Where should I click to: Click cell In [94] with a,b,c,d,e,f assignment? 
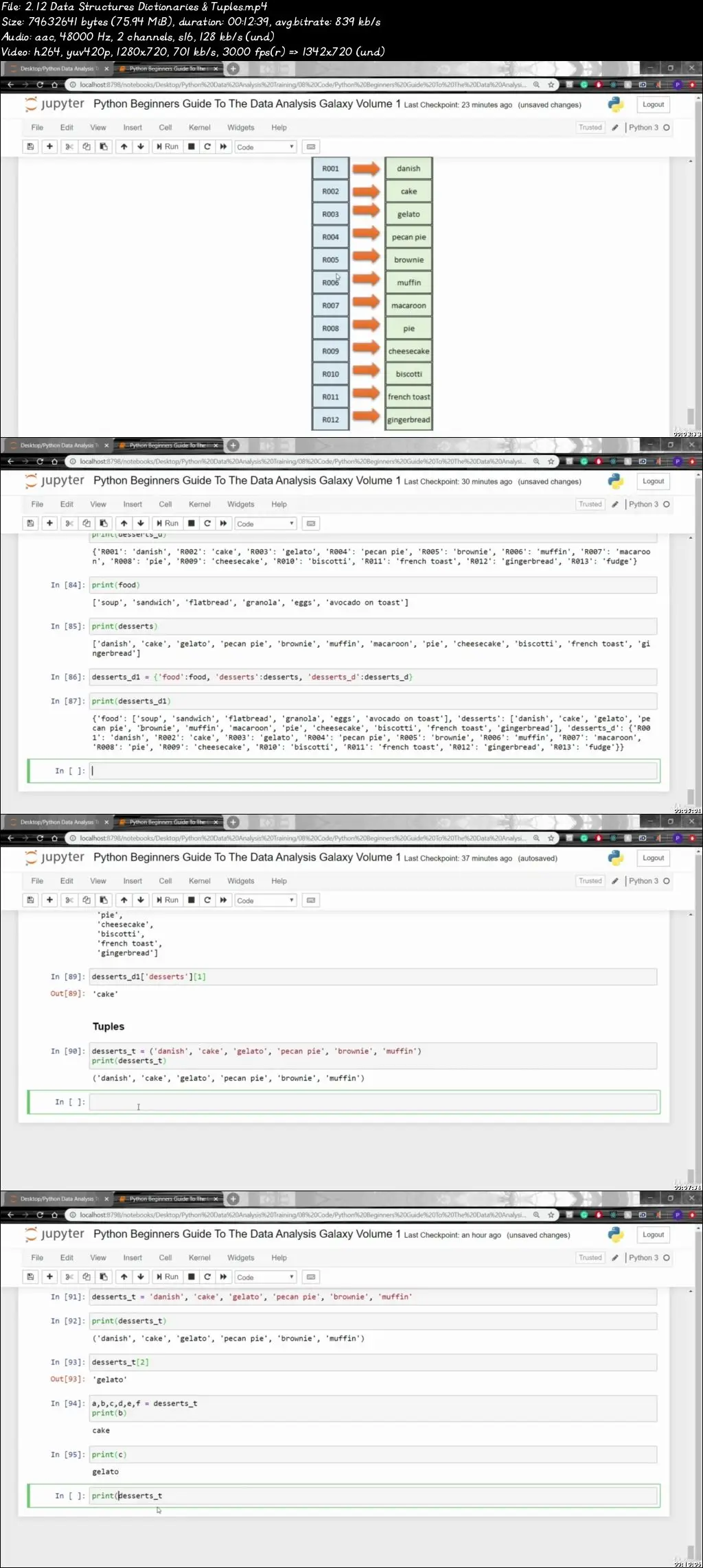click(373, 1408)
